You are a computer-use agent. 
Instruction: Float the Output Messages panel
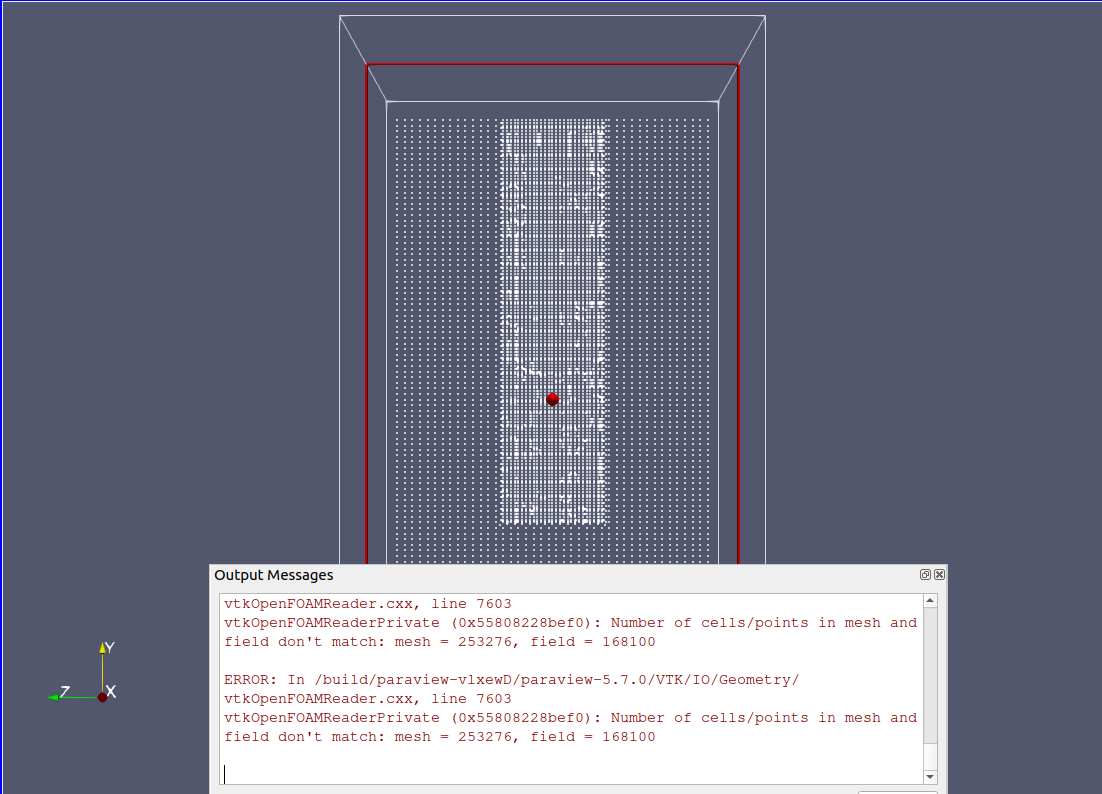(x=926, y=575)
